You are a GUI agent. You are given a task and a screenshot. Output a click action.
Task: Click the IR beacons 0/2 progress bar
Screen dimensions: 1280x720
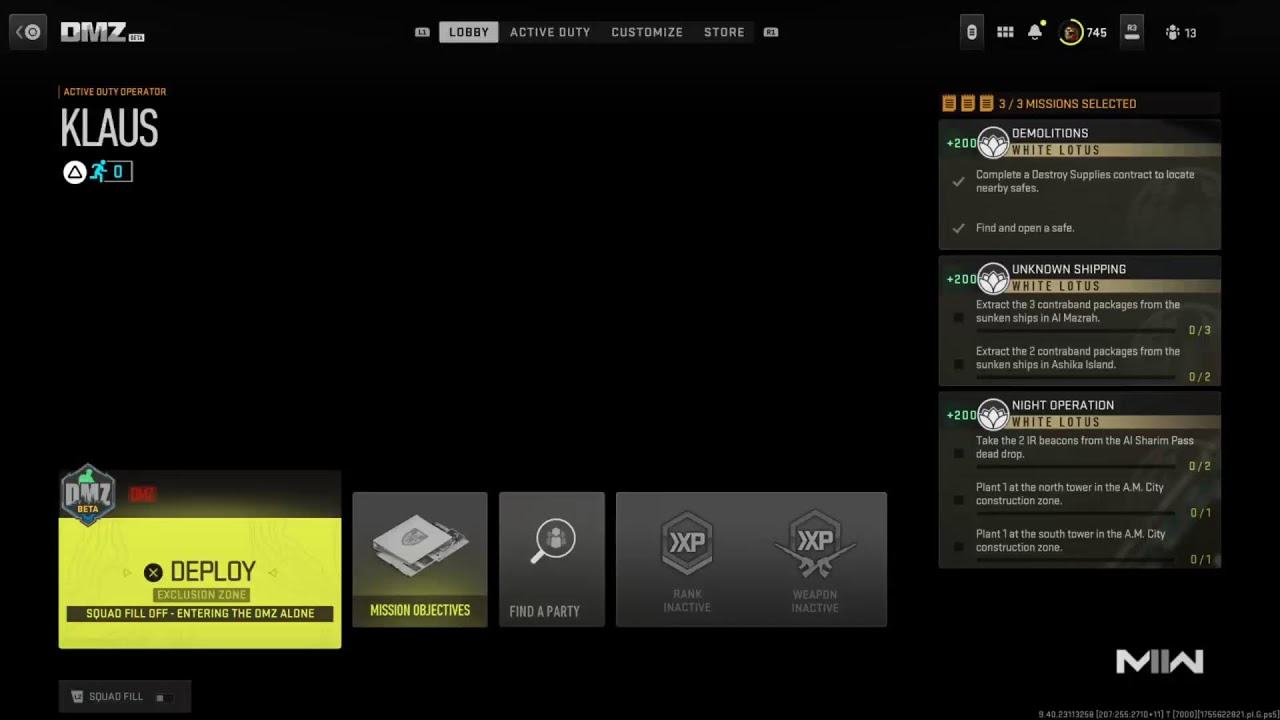pos(1076,466)
